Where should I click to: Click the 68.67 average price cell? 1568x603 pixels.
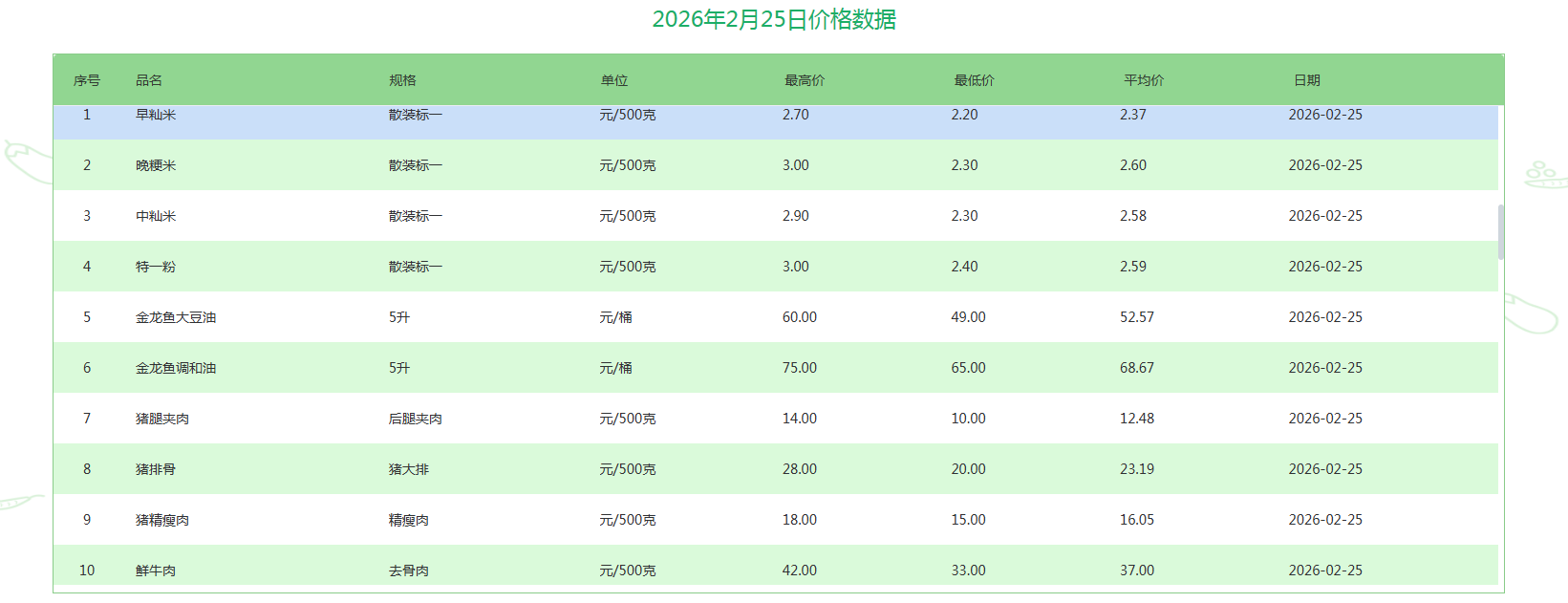coord(1137,368)
